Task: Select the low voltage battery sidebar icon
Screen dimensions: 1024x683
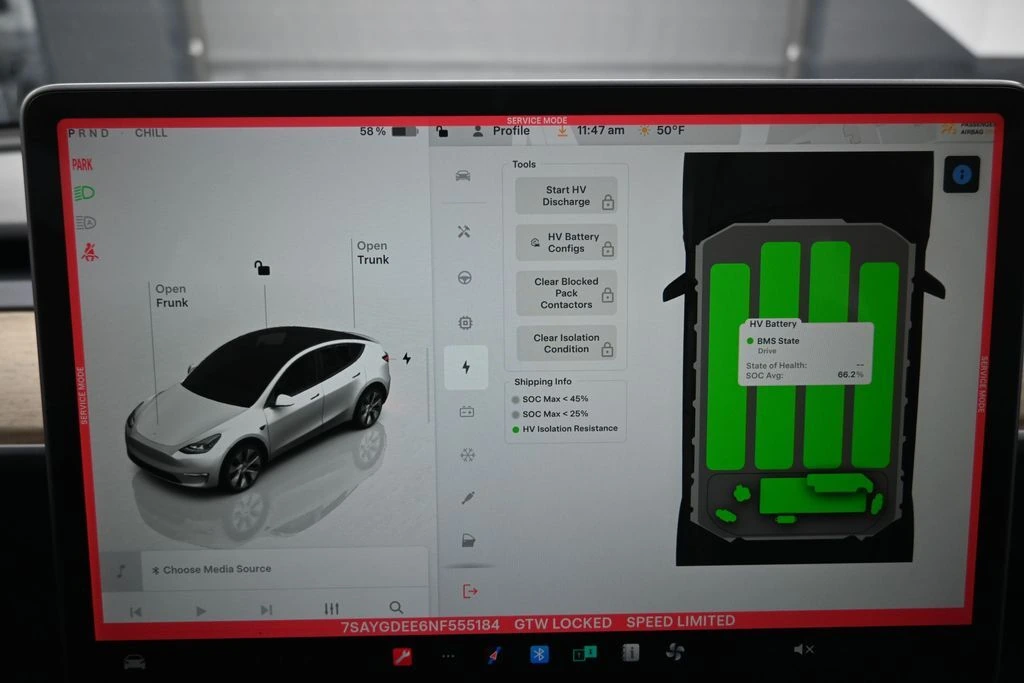Action: tap(466, 411)
